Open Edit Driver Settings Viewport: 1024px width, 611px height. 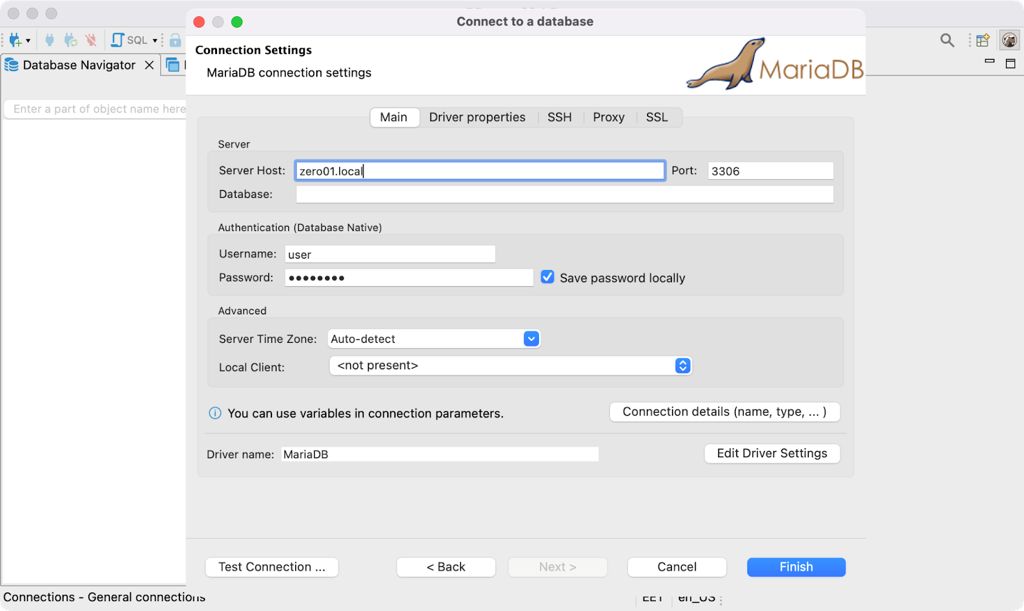click(771, 453)
